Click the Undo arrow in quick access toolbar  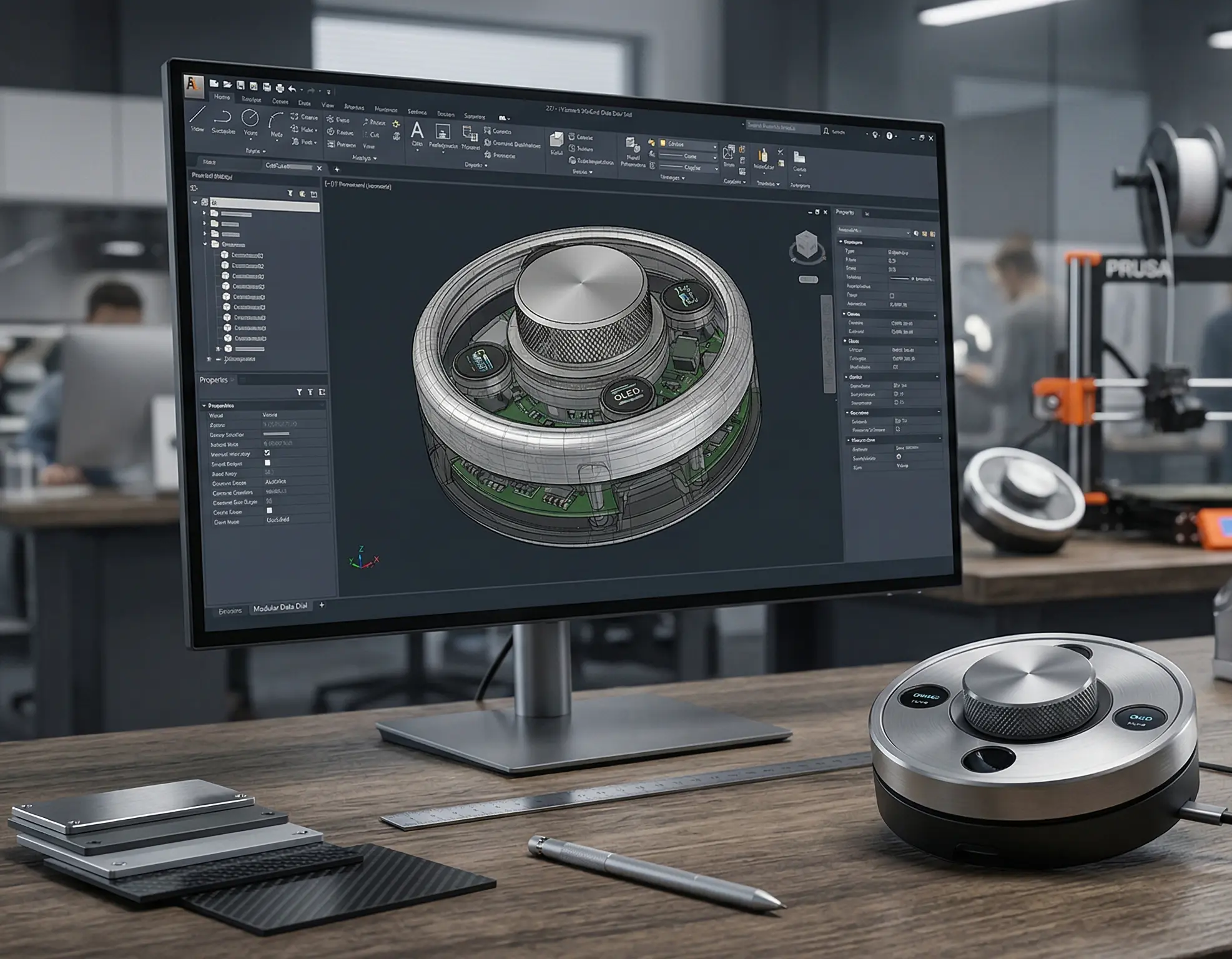[x=292, y=89]
